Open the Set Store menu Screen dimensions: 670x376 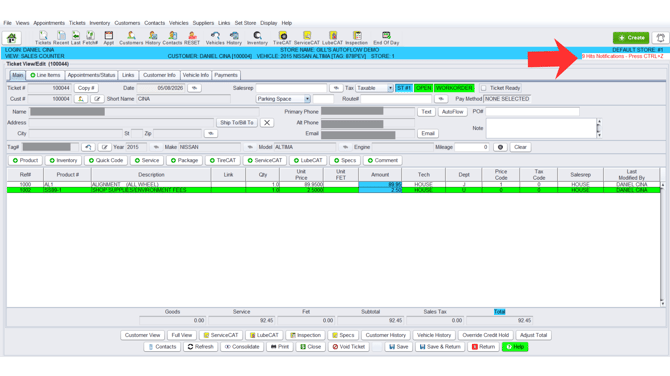pyautogui.click(x=245, y=23)
